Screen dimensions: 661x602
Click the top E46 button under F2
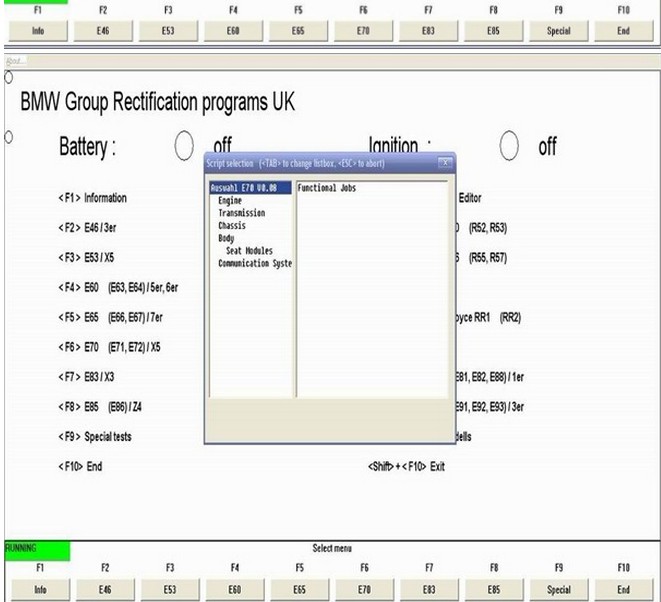(x=103, y=31)
